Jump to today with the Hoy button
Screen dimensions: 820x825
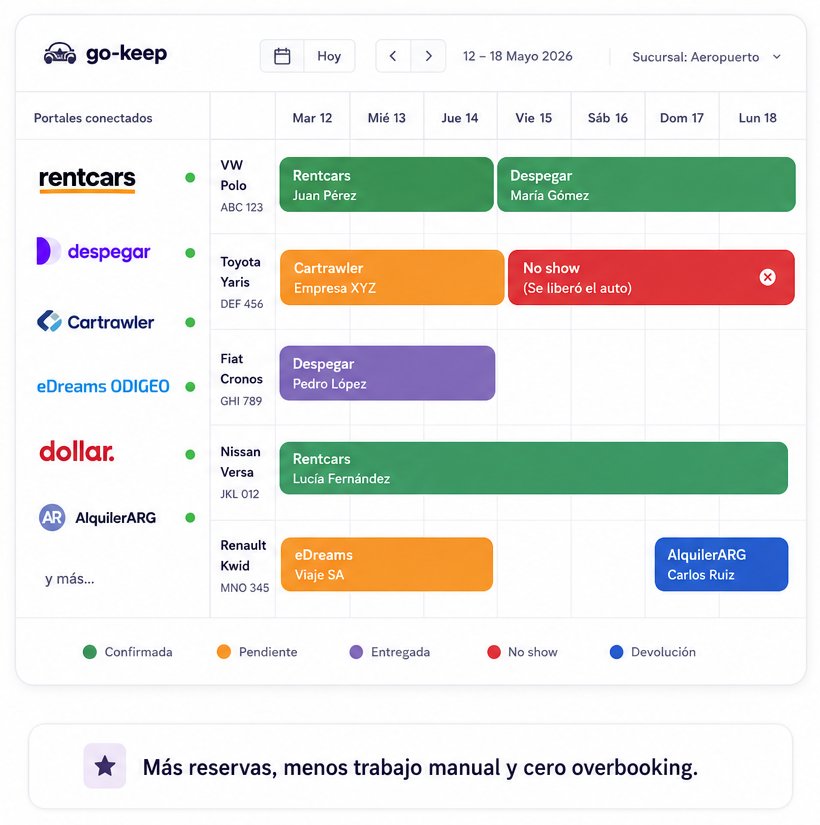pos(329,56)
